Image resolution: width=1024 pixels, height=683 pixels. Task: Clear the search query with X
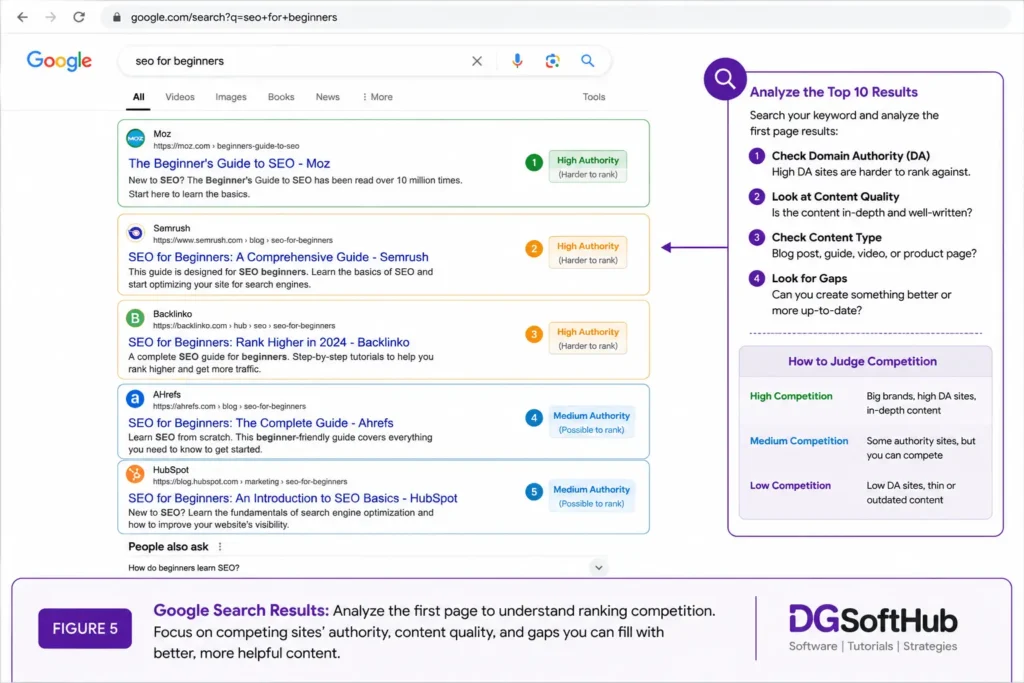point(477,61)
